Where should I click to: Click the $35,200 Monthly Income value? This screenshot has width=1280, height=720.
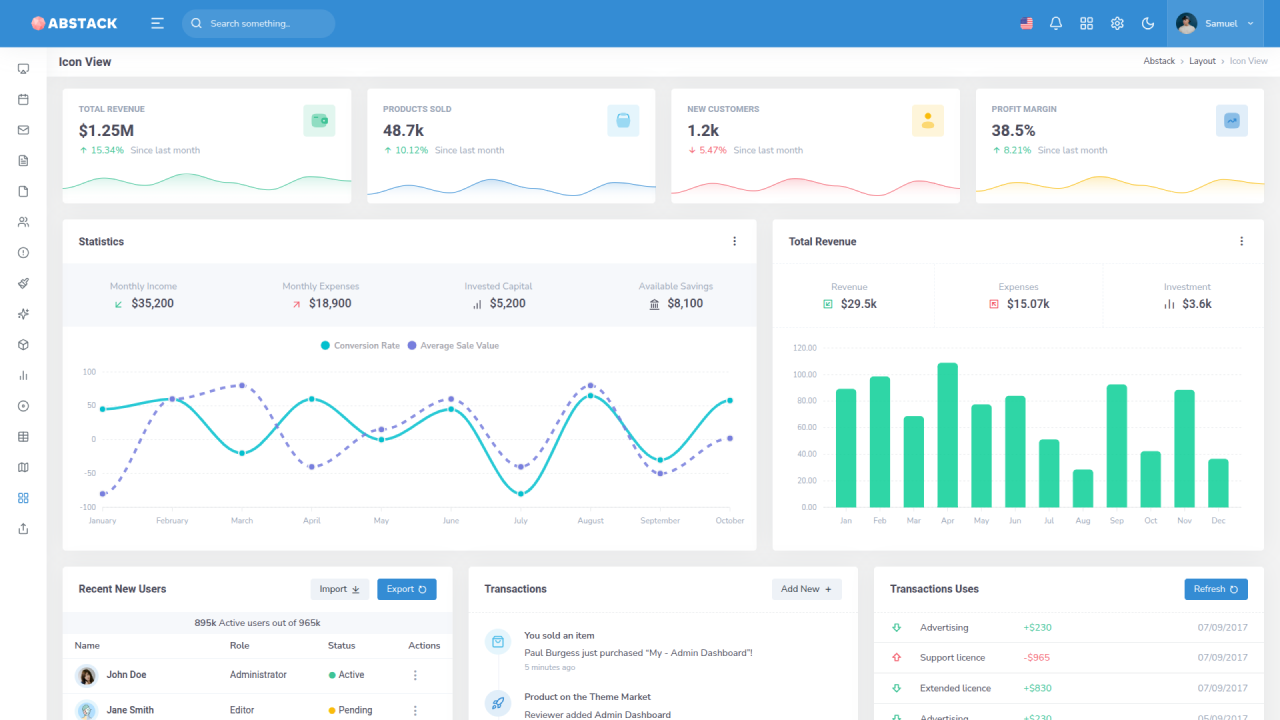(152, 303)
